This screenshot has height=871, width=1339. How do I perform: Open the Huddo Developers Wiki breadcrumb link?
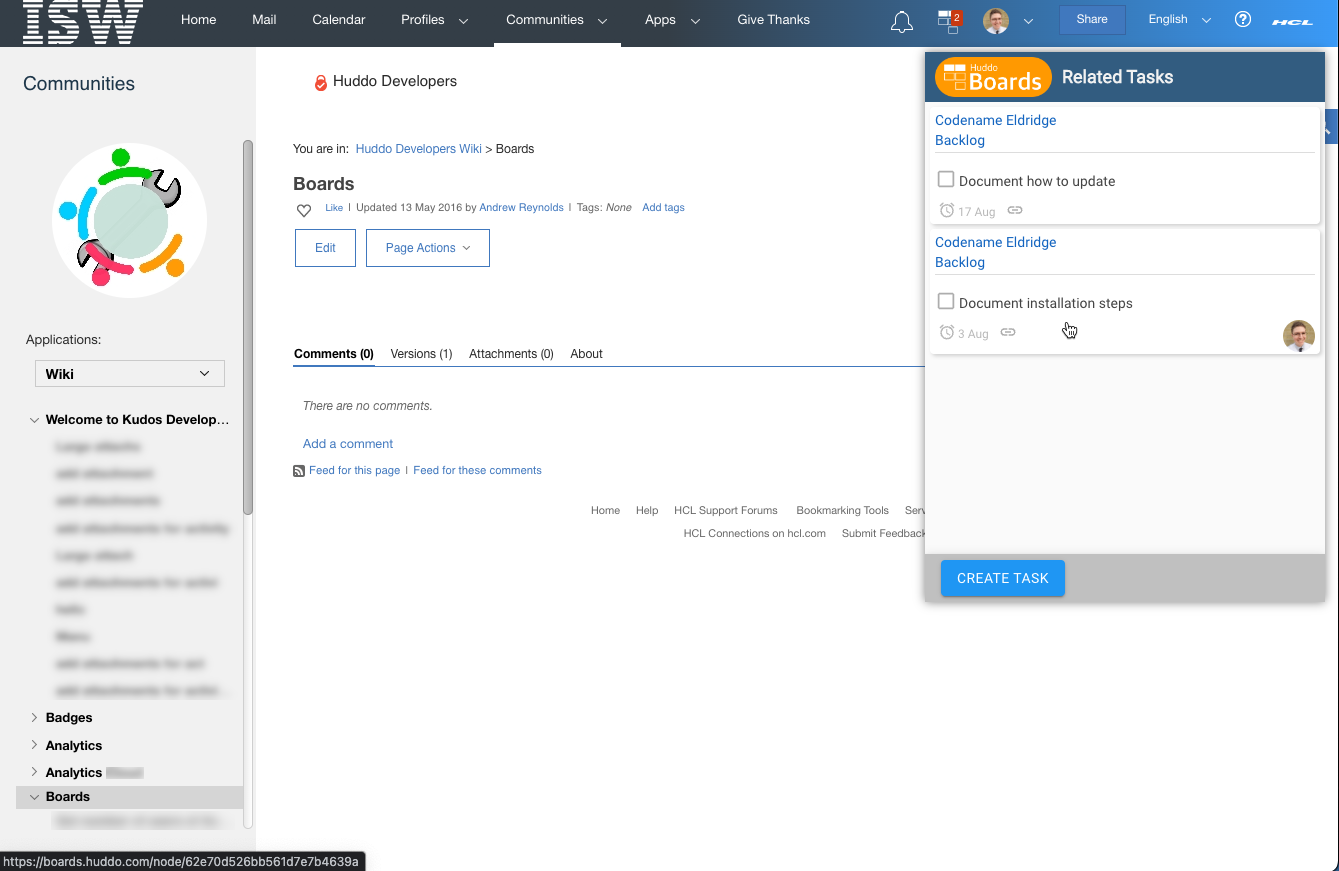(419, 149)
